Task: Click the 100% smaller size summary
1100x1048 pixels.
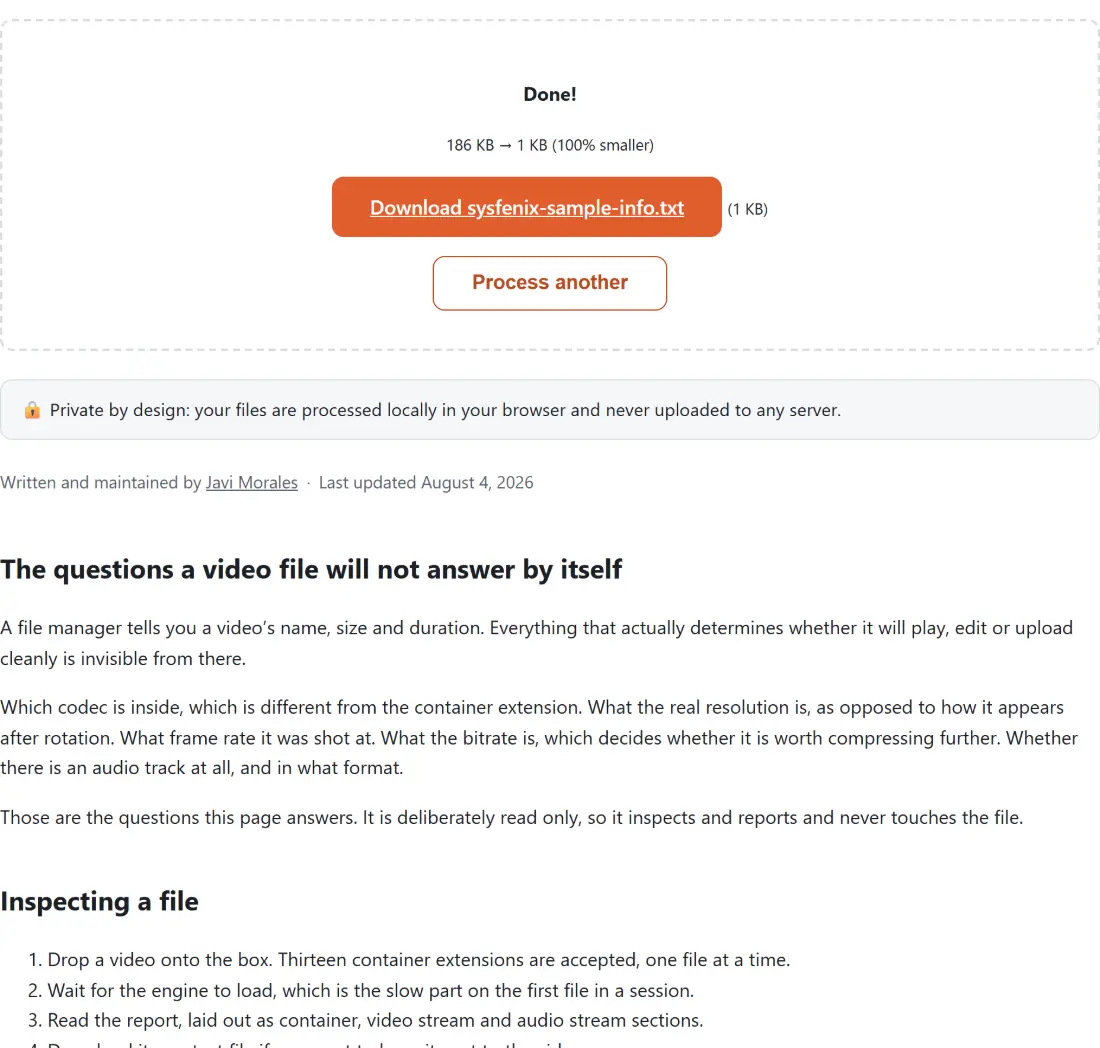Action: (603, 145)
